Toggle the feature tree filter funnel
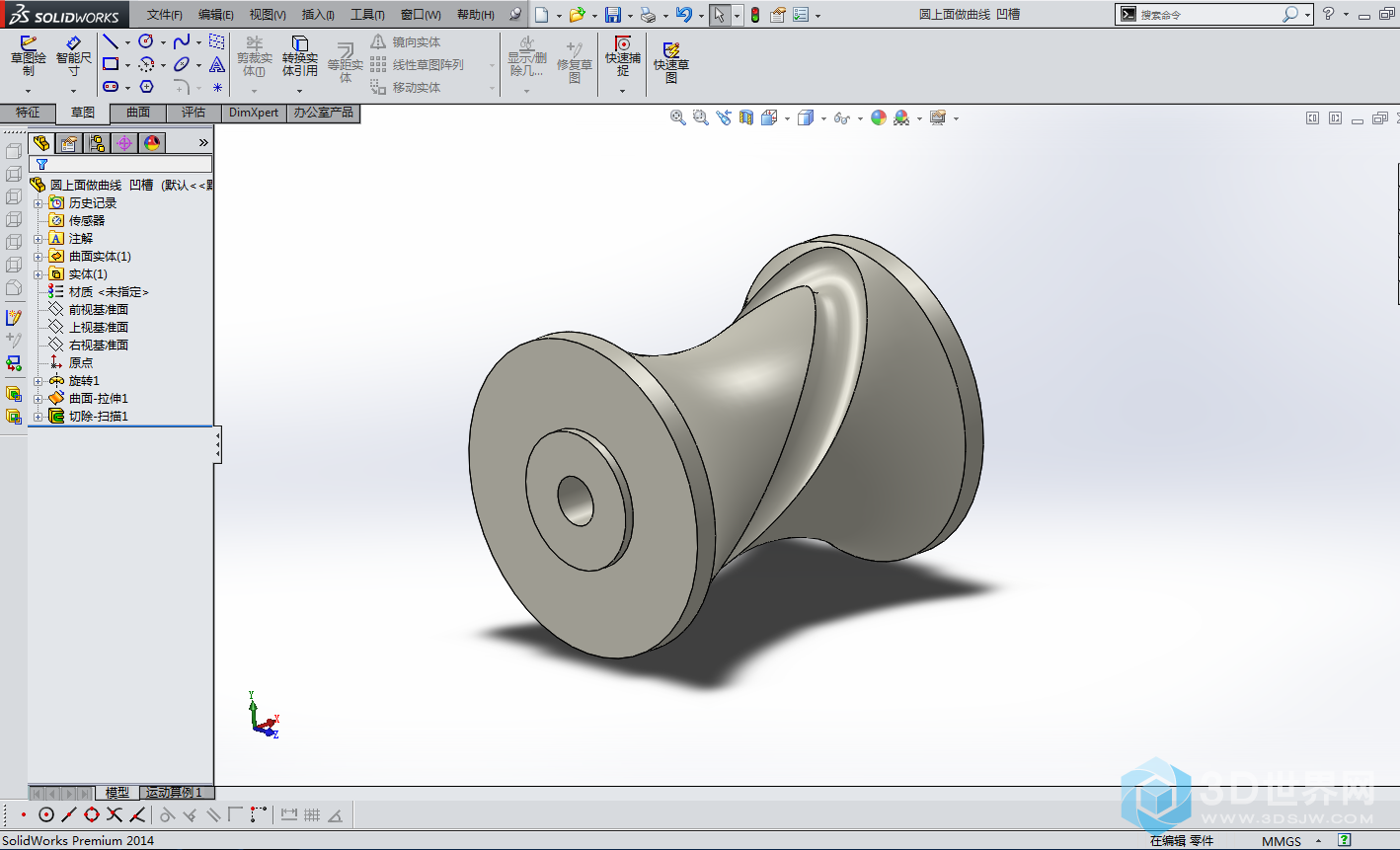This screenshot has width=1400, height=850. coord(41,164)
